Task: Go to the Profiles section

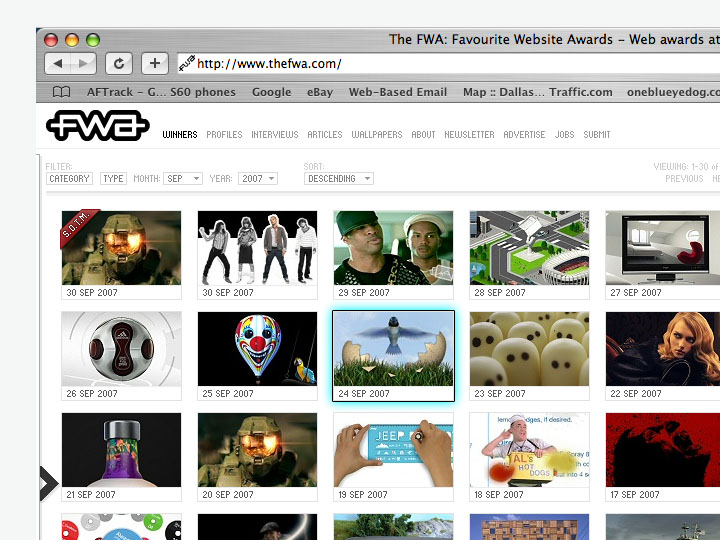Action: (224, 135)
